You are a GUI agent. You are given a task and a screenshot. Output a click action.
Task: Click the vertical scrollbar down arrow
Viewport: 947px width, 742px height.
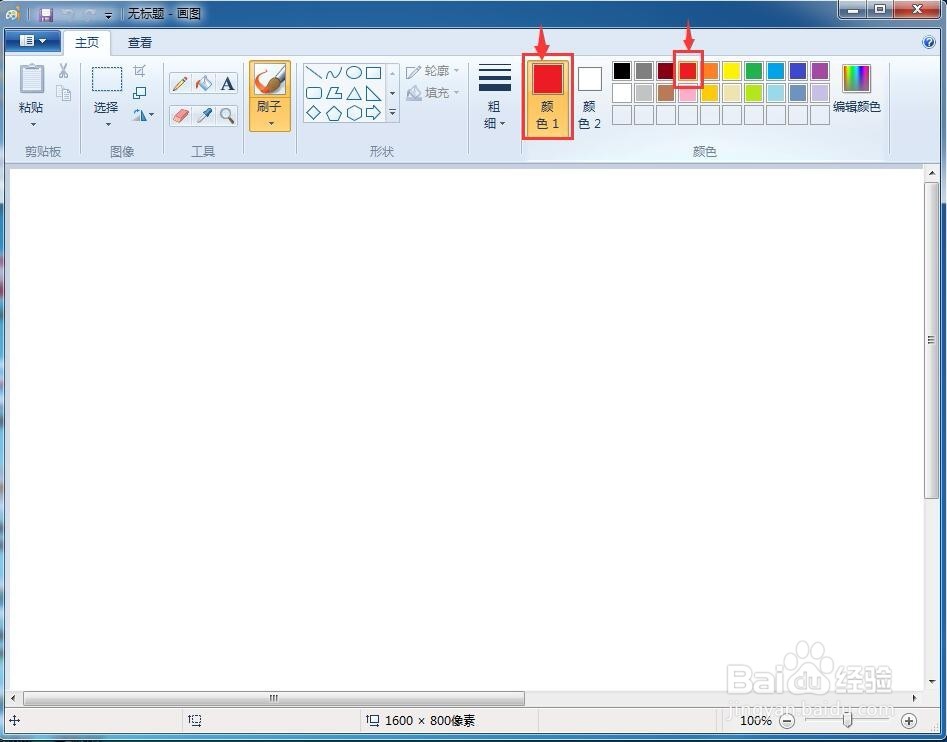tap(931, 681)
